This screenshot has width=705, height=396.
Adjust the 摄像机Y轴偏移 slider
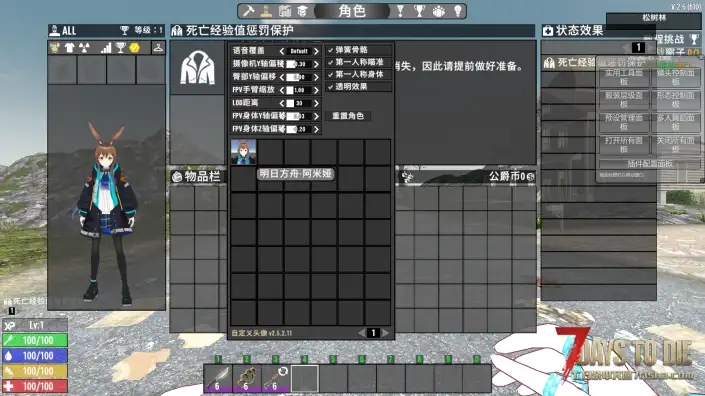point(299,64)
